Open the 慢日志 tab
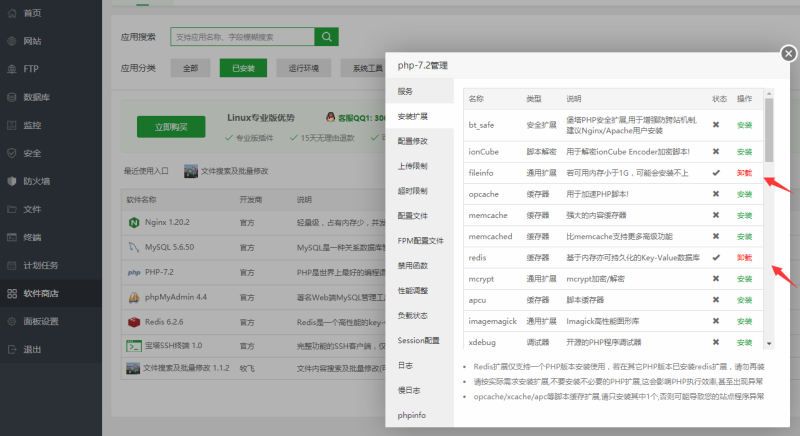 [419, 391]
